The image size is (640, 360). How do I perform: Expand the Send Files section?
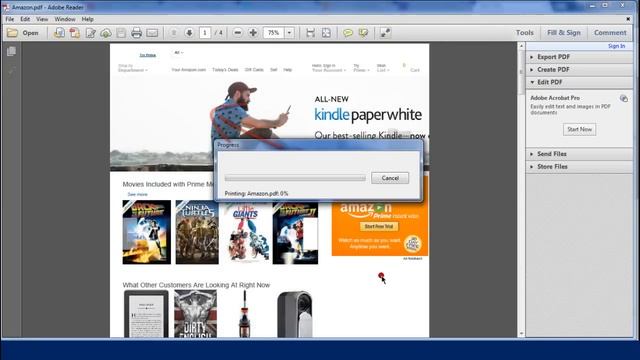(x=579, y=154)
